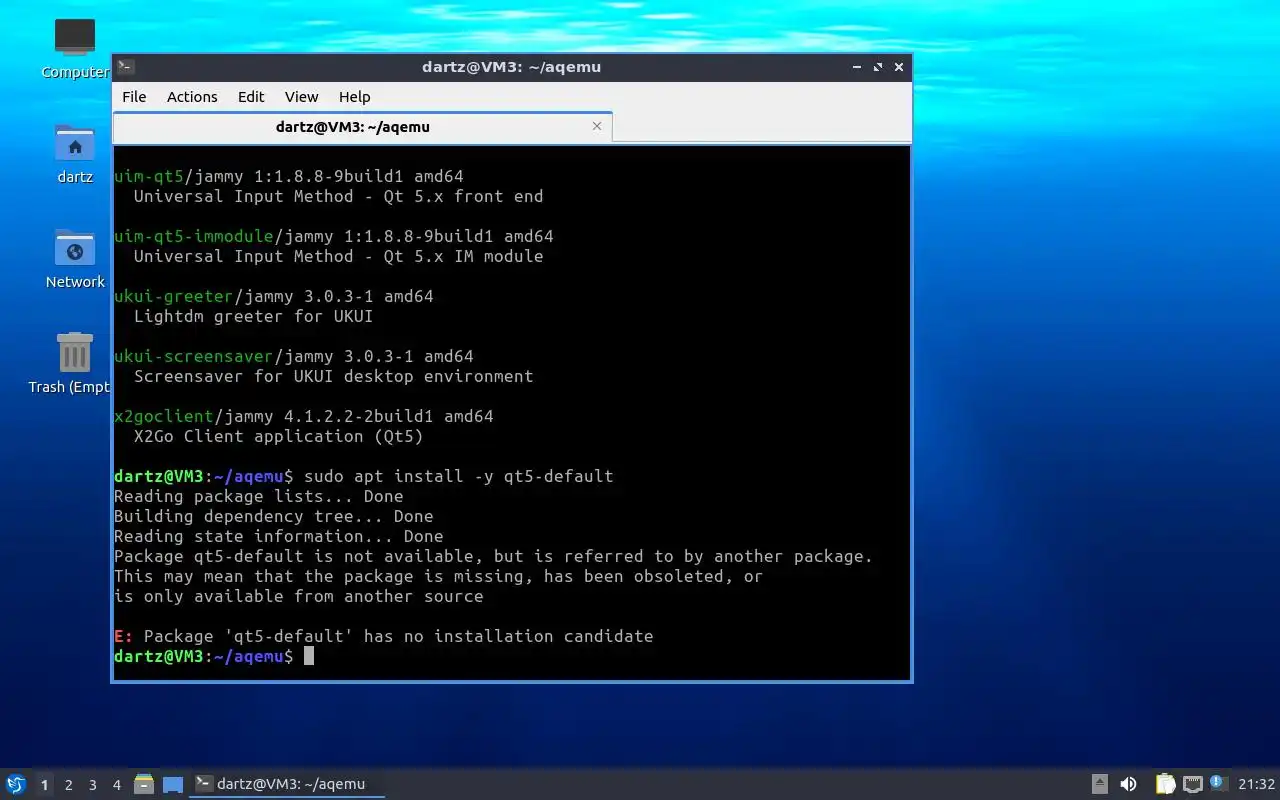Switch to workspace 3 in pager
This screenshot has height=800, width=1280.
pos(92,784)
